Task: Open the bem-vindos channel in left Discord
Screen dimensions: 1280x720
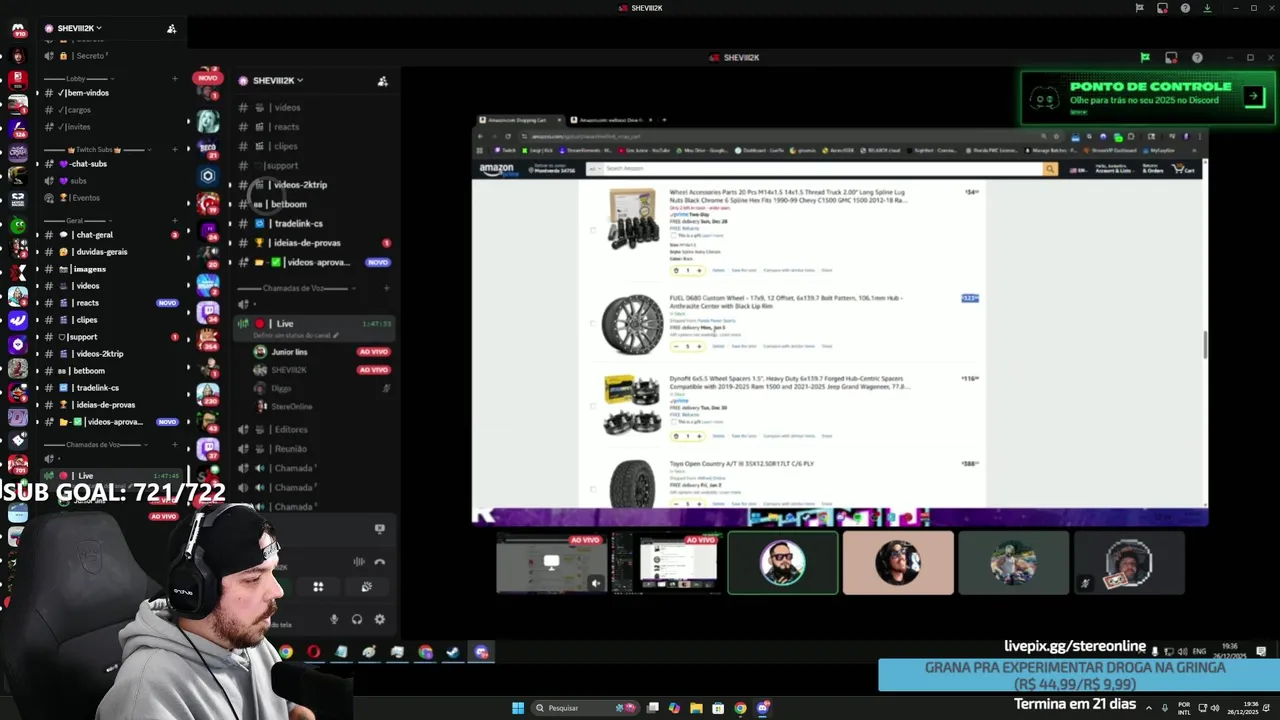Action: pyautogui.click(x=111, y=93)
